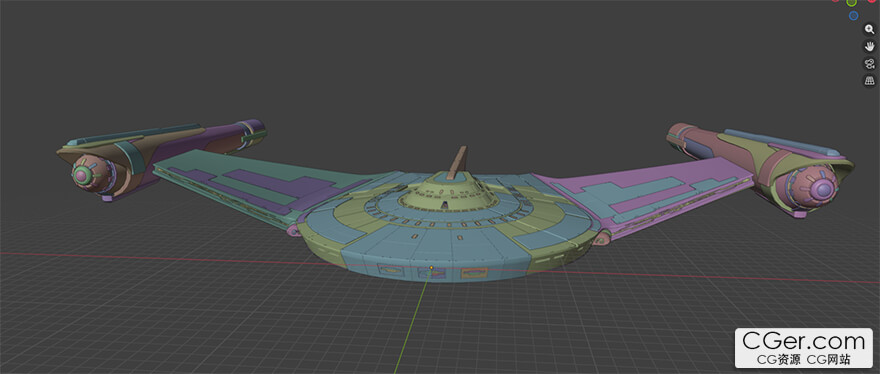Toggle the camera view icon

click(869, 63)
